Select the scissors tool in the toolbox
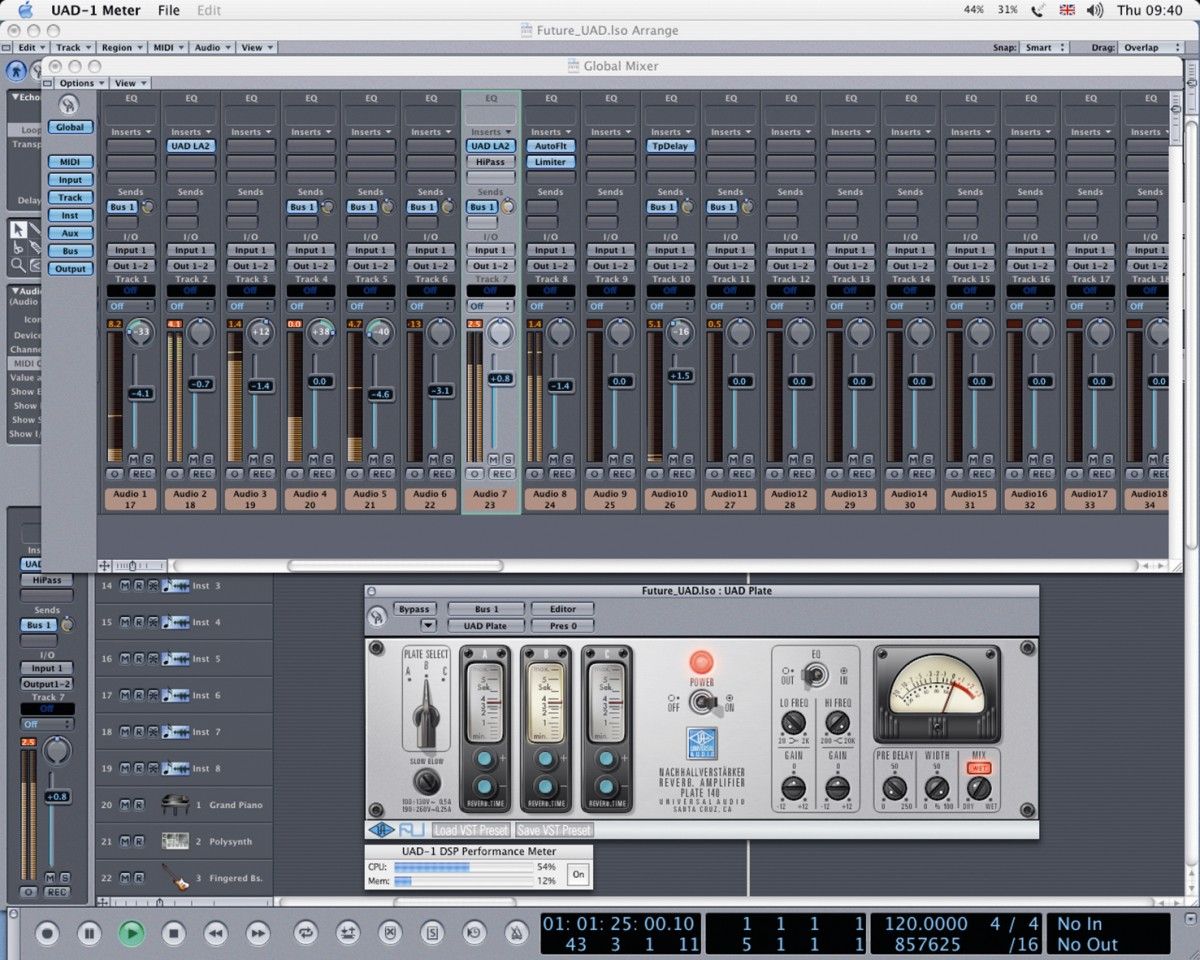This screenshot has width=1200, height=960. coord(17,248)
